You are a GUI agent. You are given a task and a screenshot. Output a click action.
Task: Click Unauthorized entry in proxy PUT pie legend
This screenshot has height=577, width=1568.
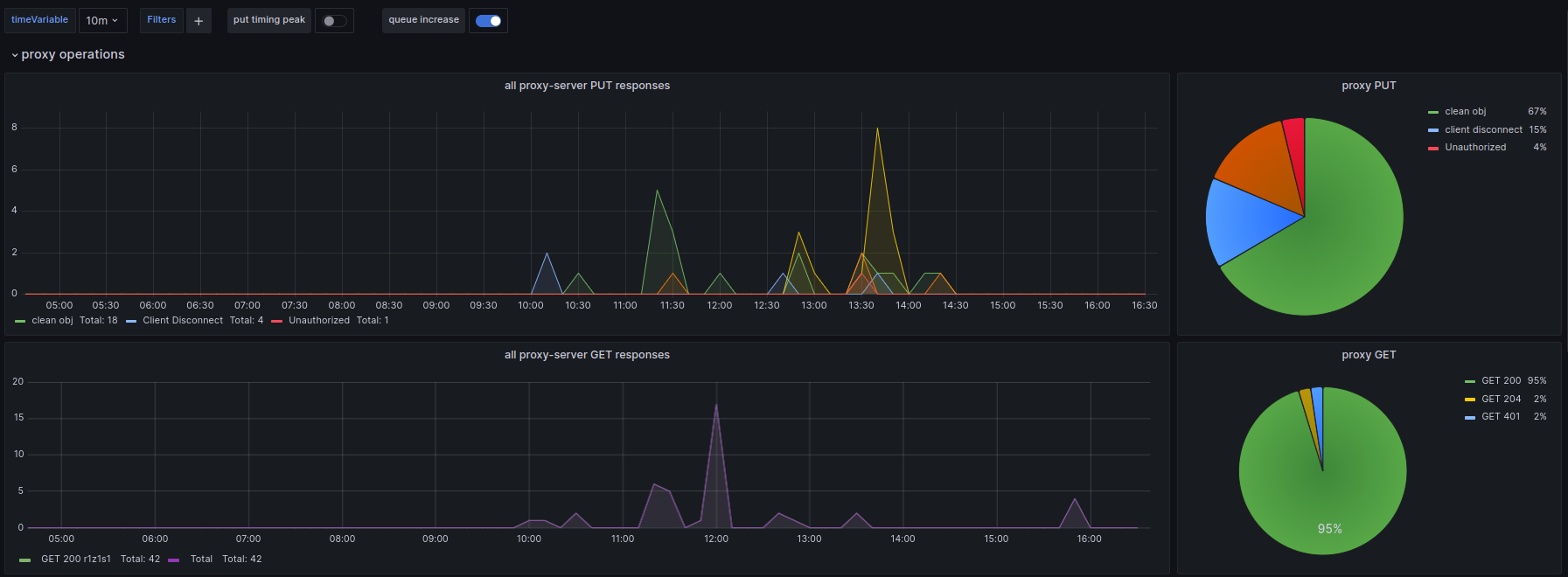click(x=1475, y=148)
